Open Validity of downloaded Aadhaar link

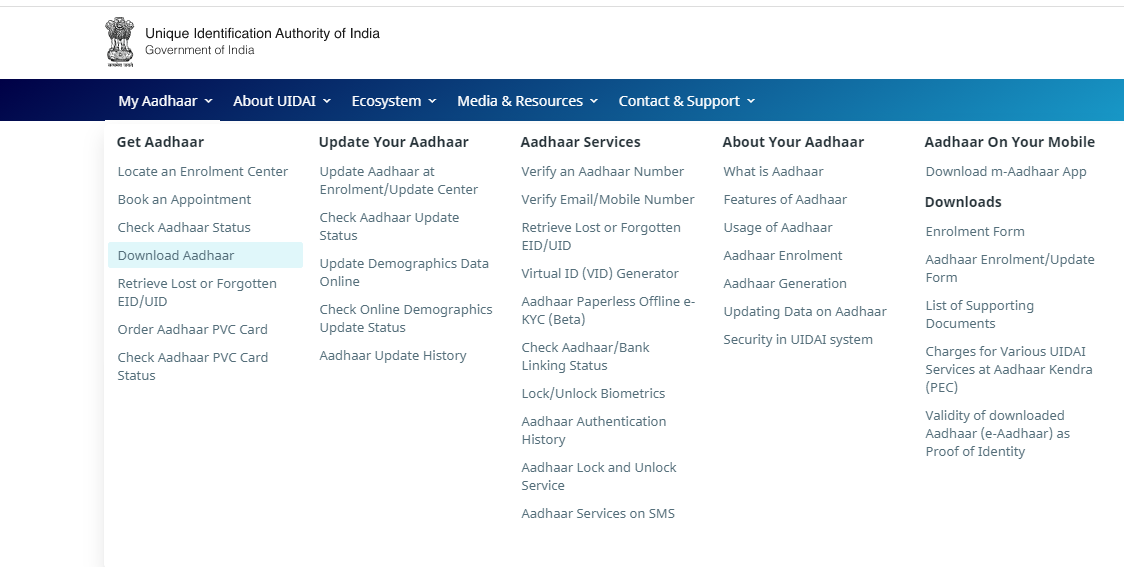pos(997,433)
